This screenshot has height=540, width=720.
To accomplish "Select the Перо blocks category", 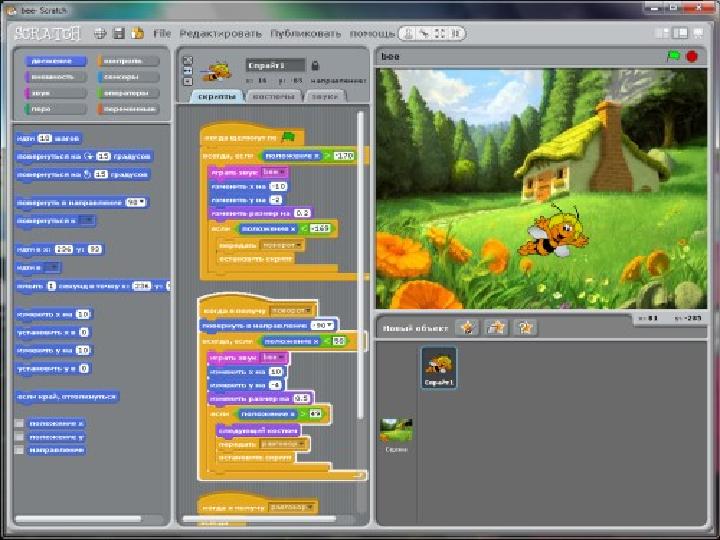I will [56, 109].
